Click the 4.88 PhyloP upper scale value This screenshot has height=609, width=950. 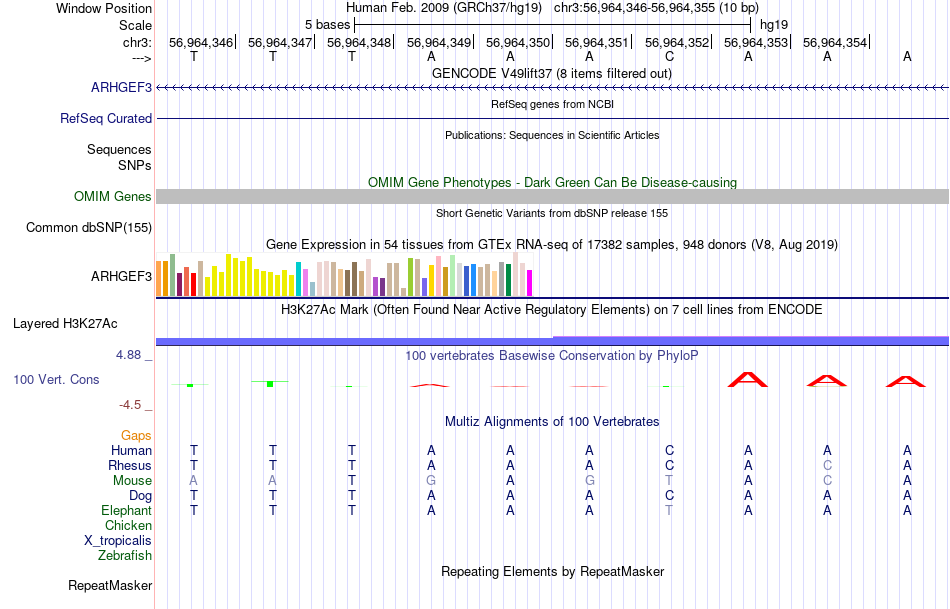pos(128,355)
